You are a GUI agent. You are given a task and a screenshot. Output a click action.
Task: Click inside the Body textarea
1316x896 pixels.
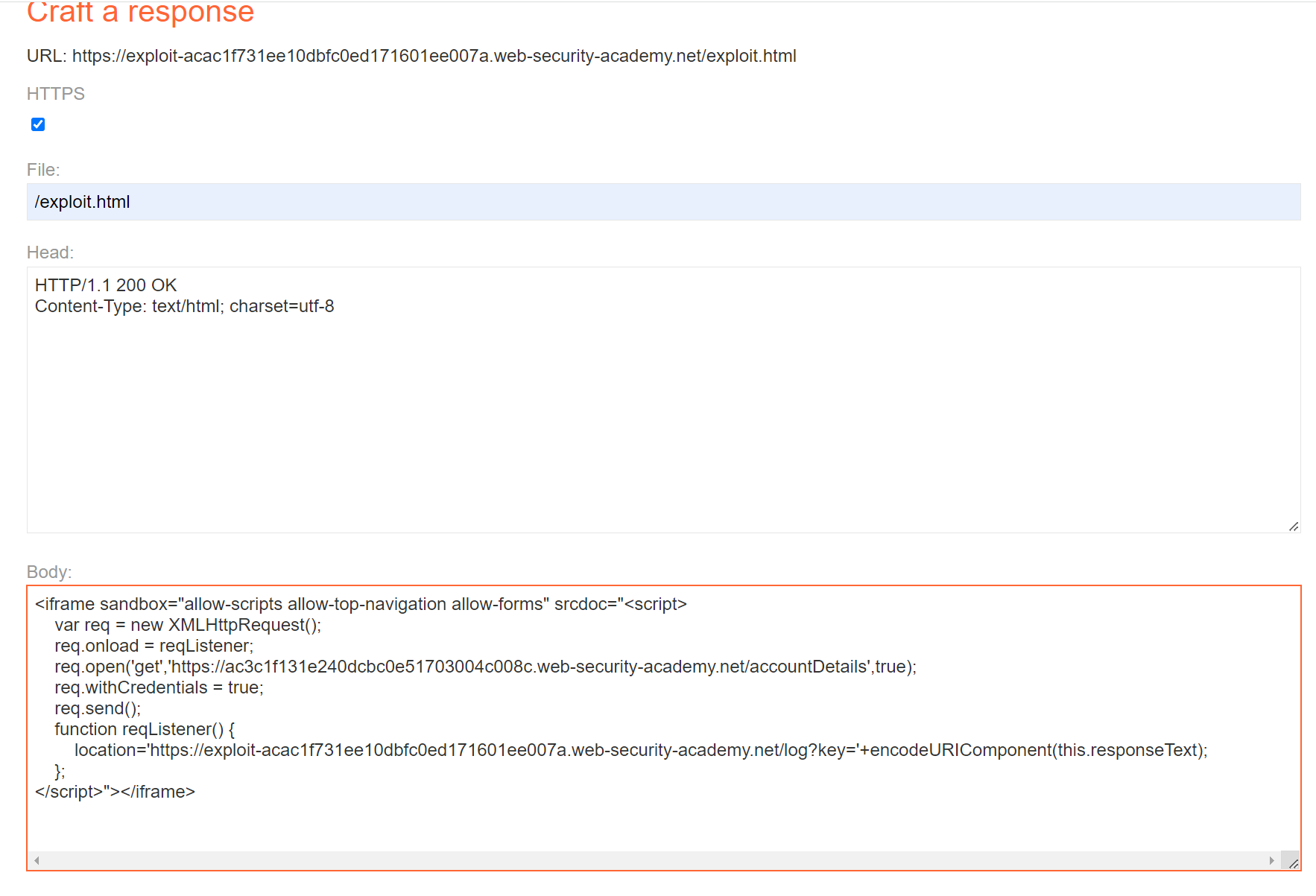coord(663,728)
